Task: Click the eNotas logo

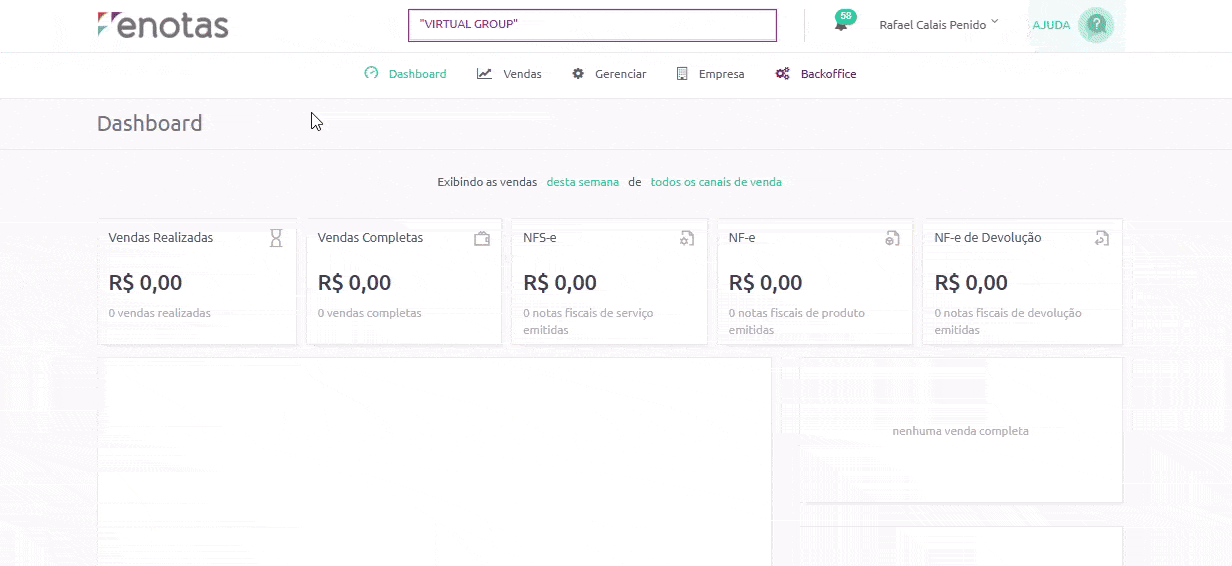Action: pos(163,25)
